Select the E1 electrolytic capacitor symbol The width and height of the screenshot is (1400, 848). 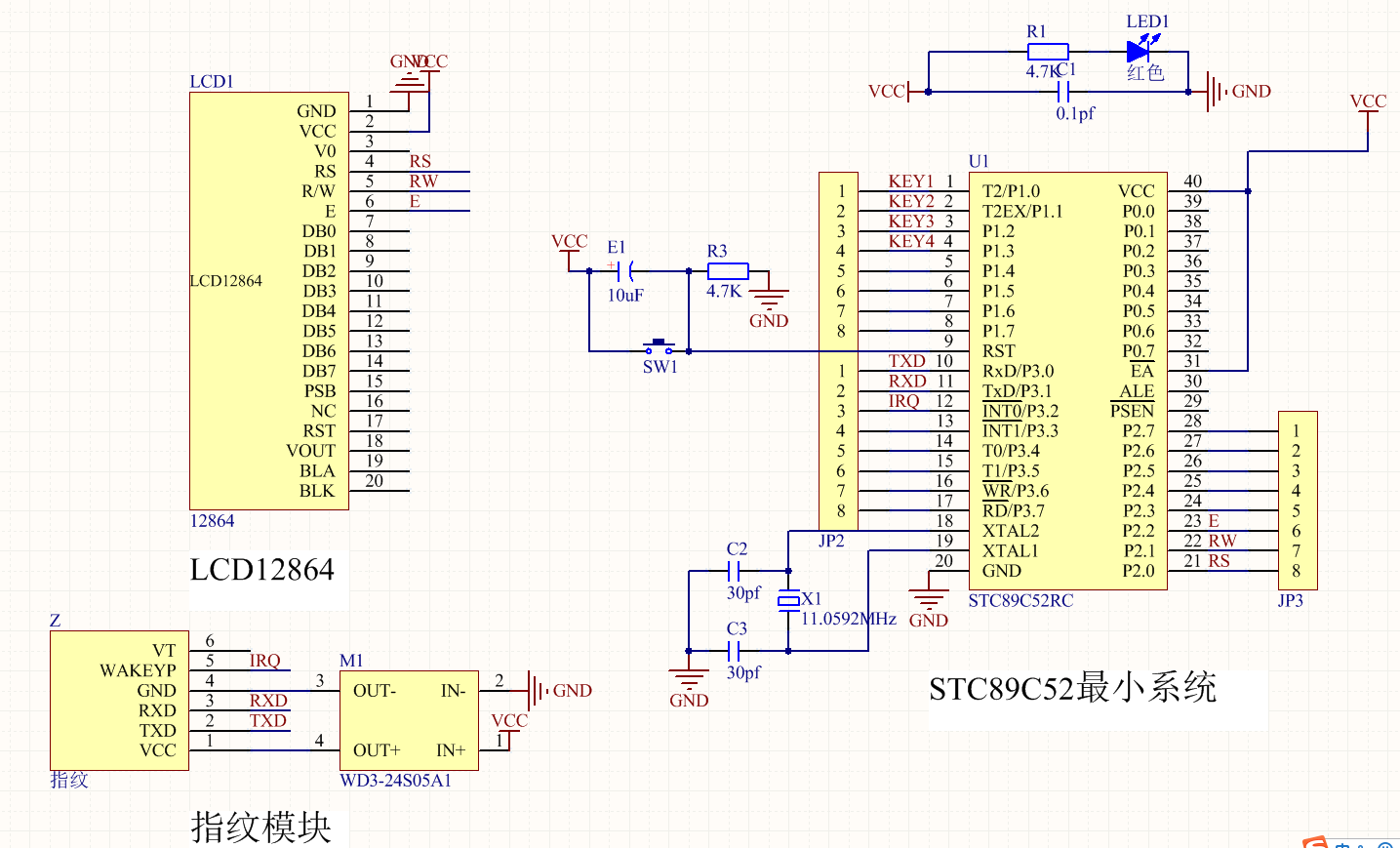[624, 270]
